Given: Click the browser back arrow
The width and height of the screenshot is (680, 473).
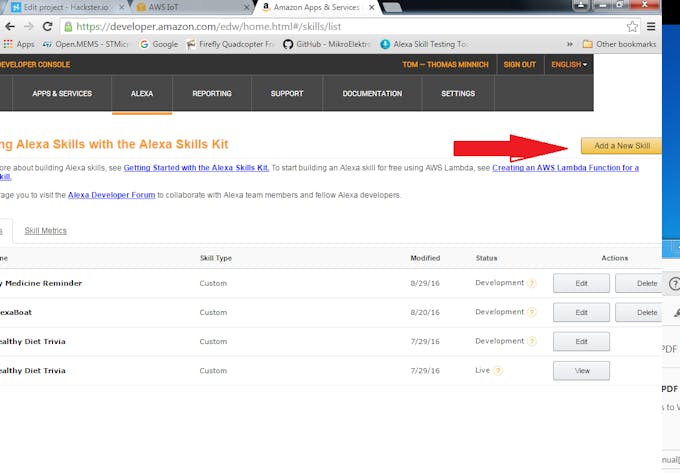Looking at the screenshot, I should 9,26.
